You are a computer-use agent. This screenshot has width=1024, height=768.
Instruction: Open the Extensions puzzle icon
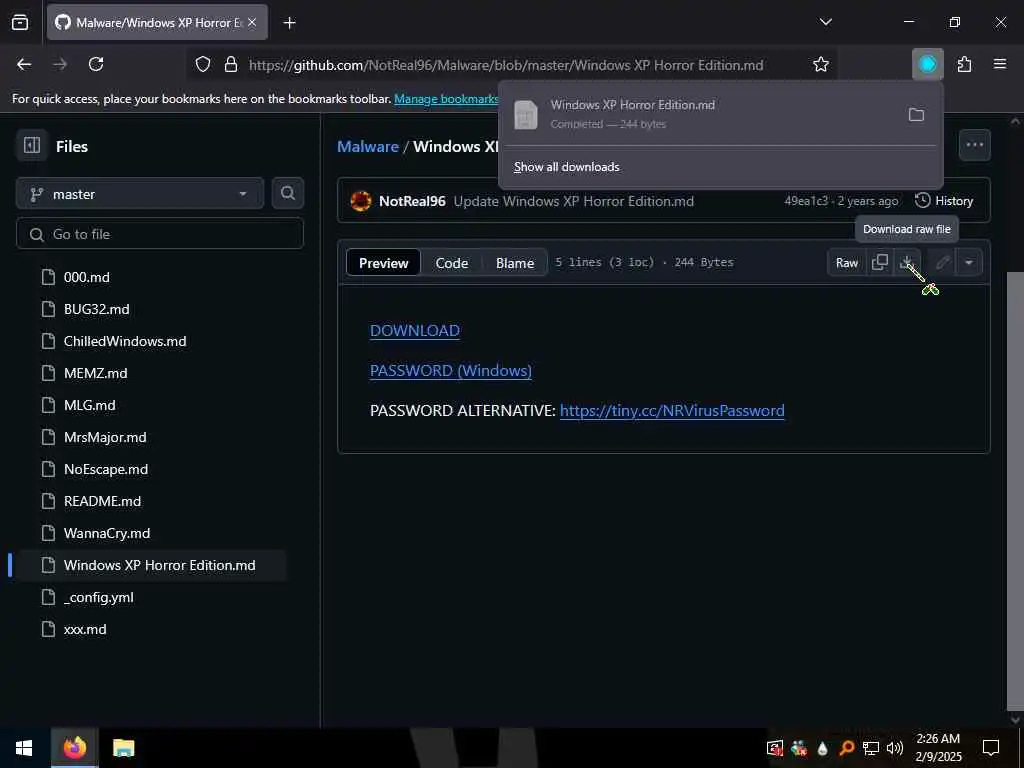964,64
